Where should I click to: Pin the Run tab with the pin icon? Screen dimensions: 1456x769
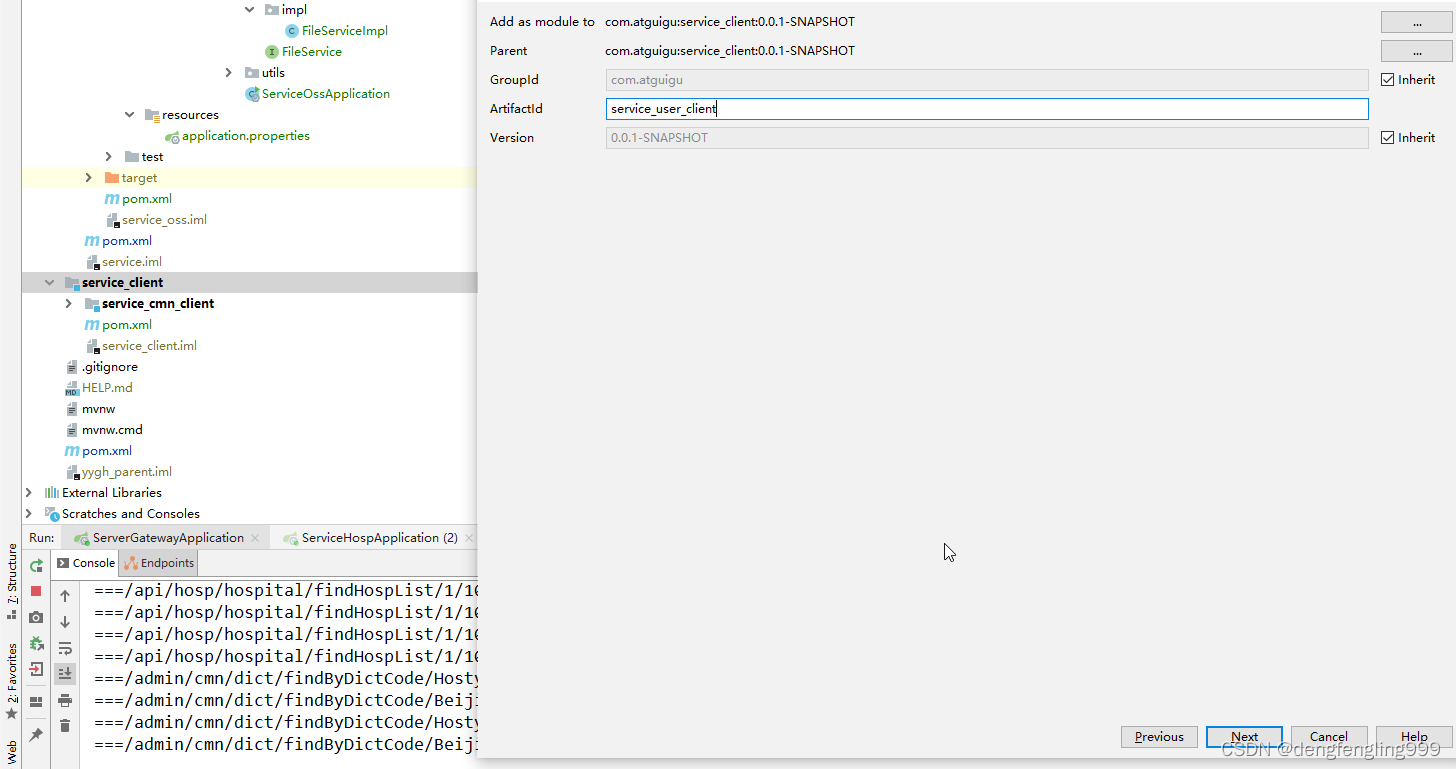[x=36, y=735]
